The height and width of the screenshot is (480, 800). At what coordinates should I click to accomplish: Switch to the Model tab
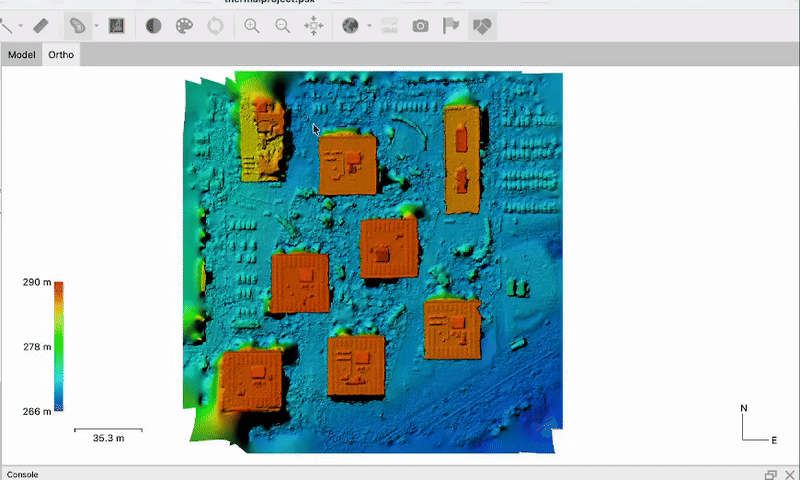tap(21, 54)
